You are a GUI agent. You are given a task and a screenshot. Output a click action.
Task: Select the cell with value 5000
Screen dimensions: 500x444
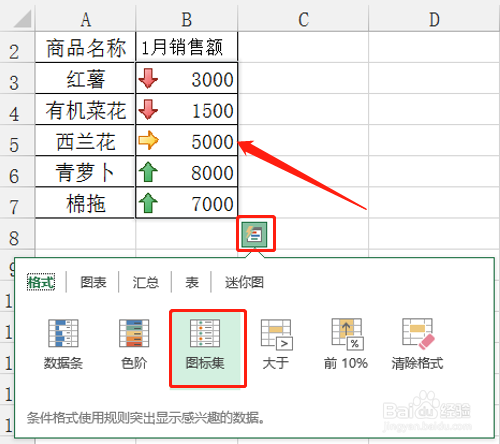point(187,141)
